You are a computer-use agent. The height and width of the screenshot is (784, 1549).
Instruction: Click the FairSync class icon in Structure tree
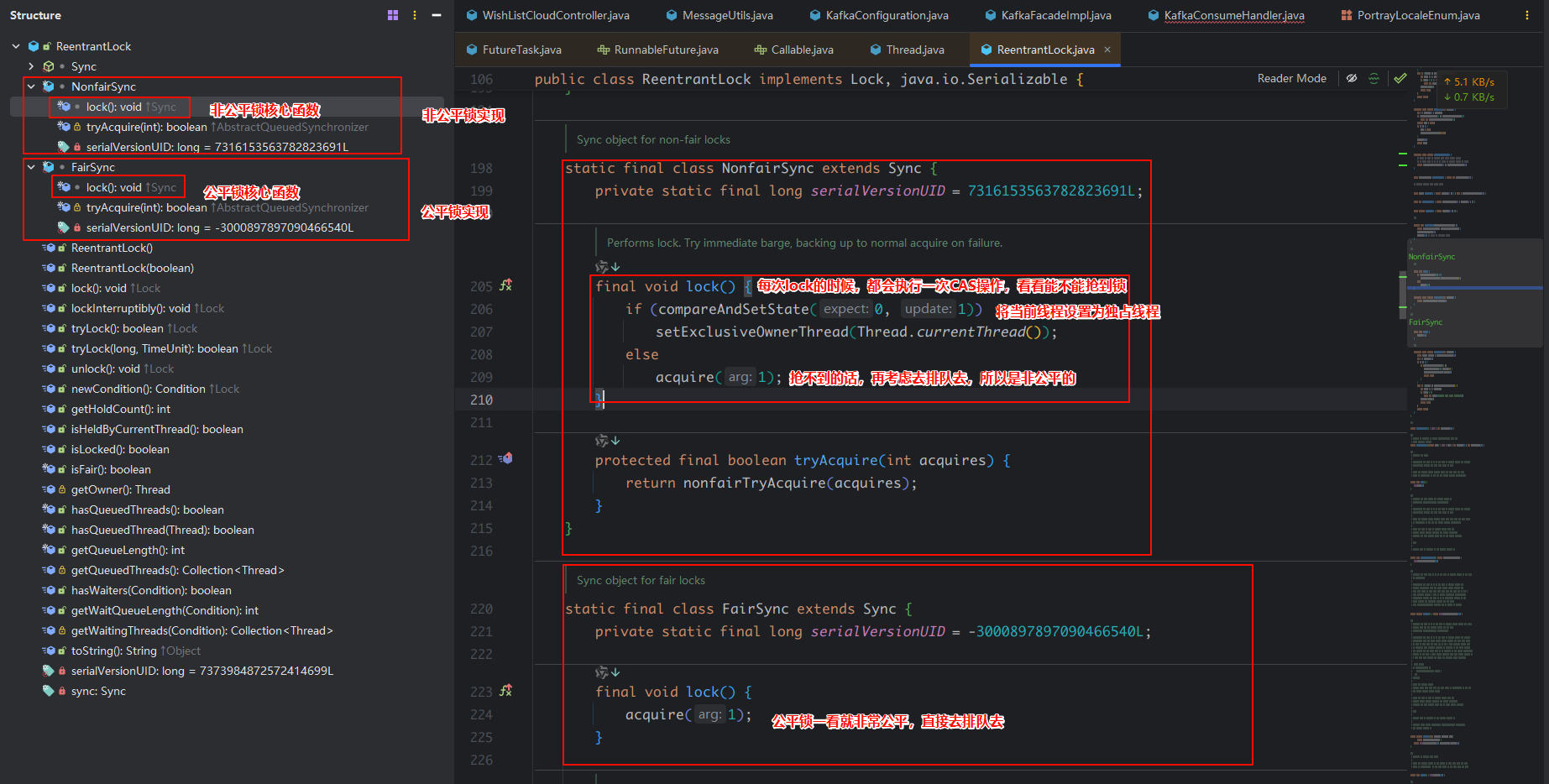(x=49, y=167)
